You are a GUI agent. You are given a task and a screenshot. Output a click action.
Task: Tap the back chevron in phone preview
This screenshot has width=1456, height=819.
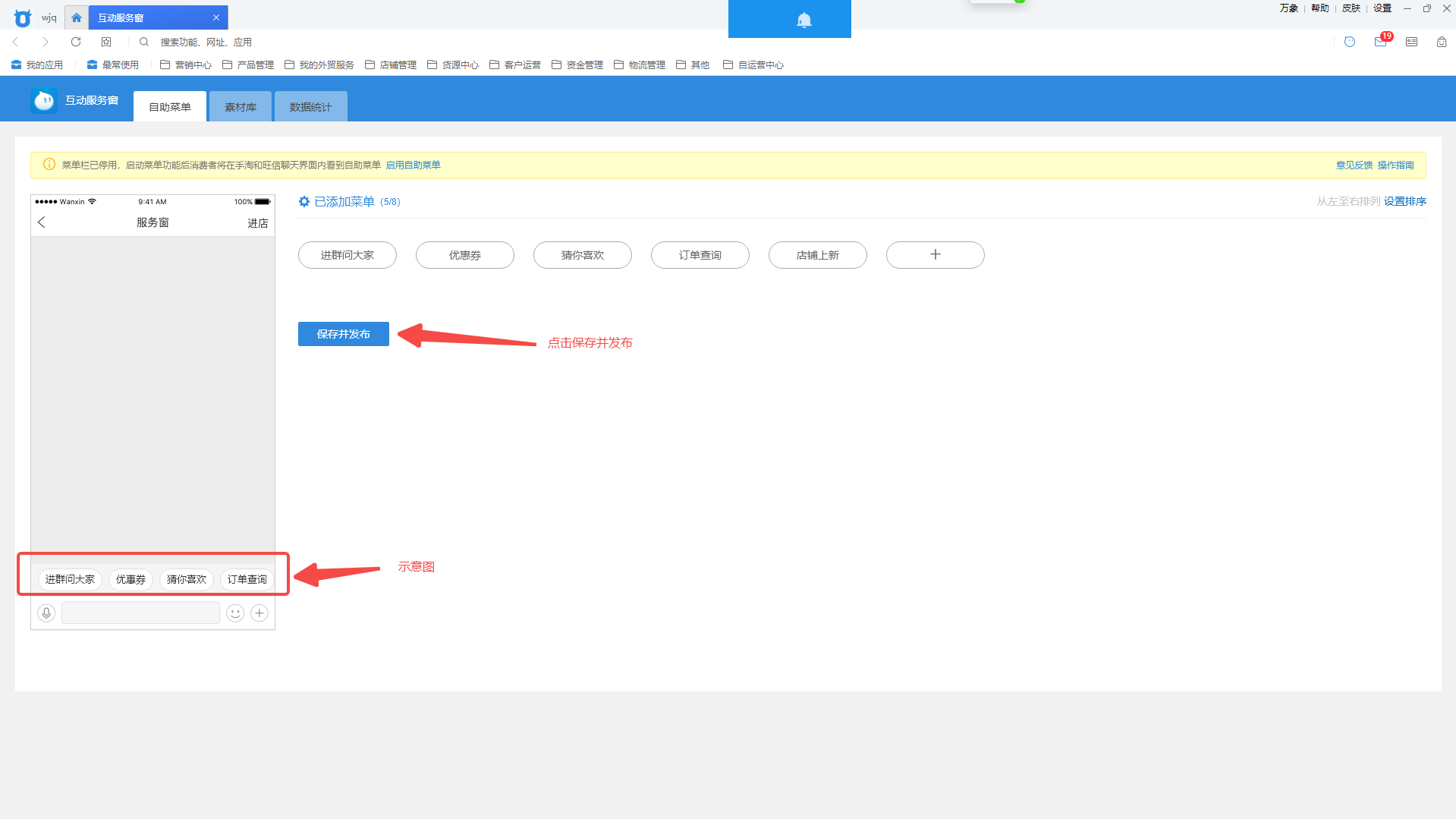42,222
